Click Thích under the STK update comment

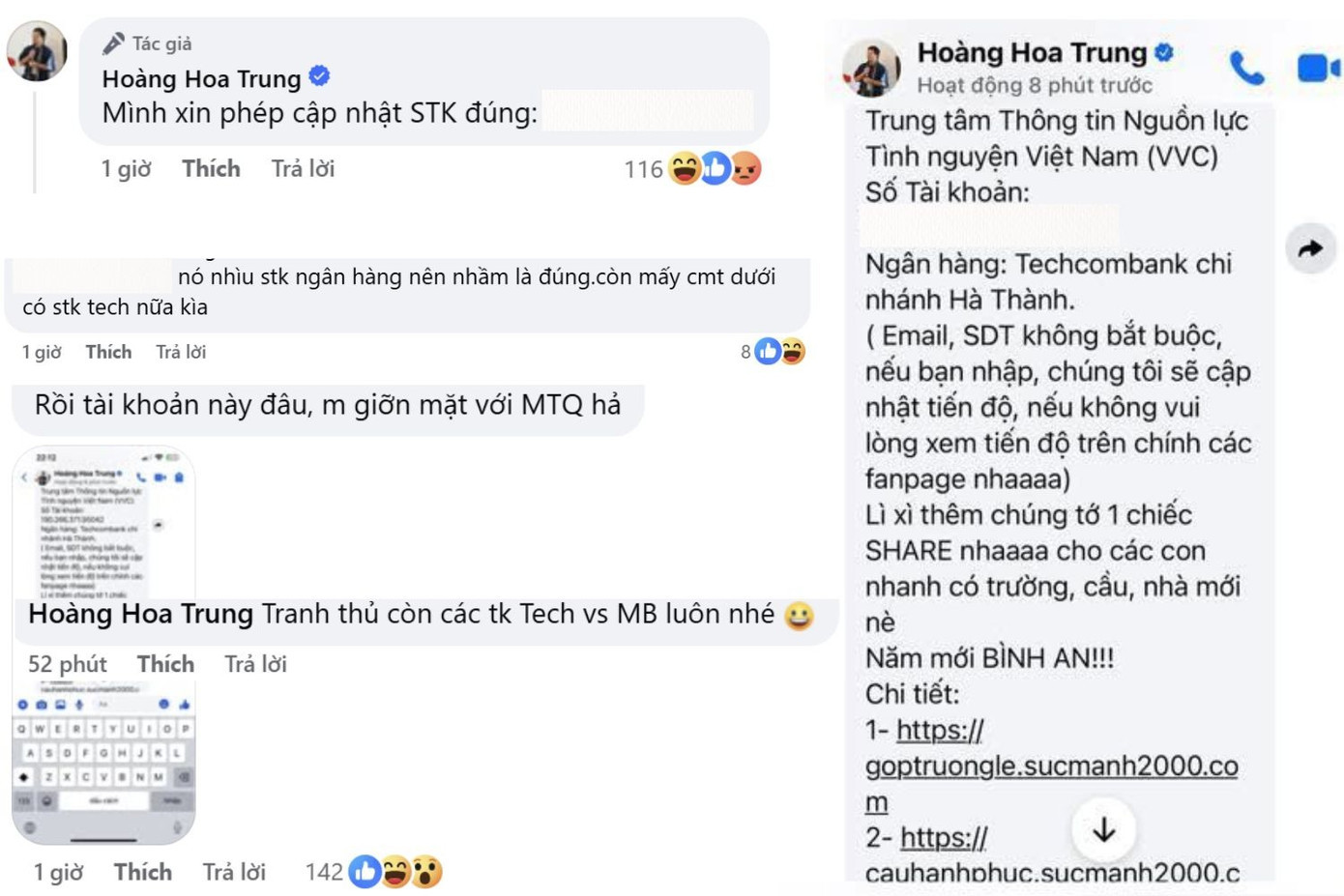(x=211, y=169)
